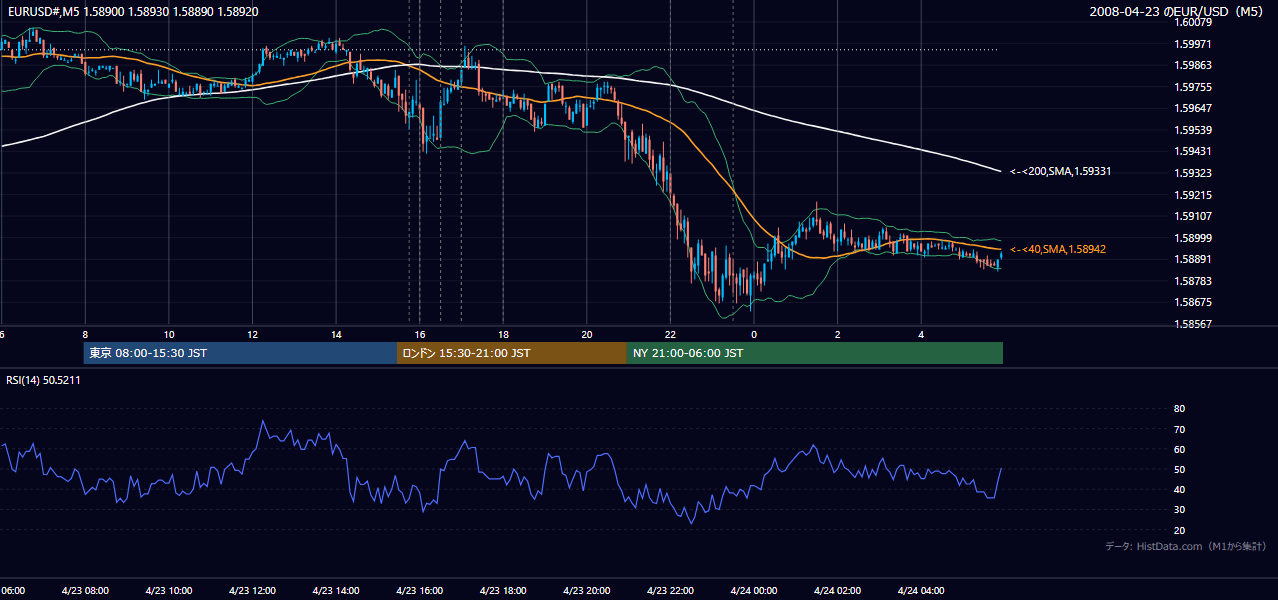Click the RSI(14) 50.5211 indicator label
This screenshot has width=1278, height=600.
tap(43, 380)
